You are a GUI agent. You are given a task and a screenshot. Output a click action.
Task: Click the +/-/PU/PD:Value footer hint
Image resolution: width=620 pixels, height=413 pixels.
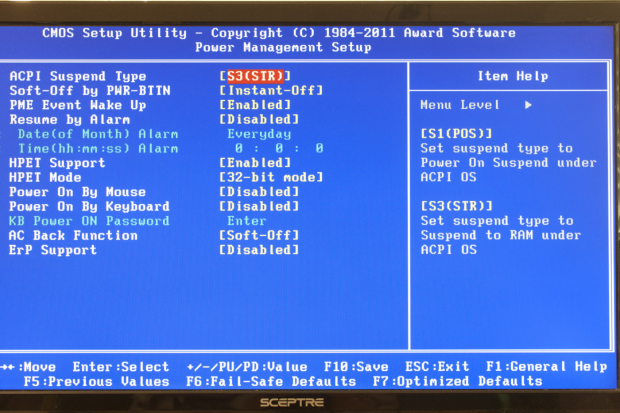point(247,367)
